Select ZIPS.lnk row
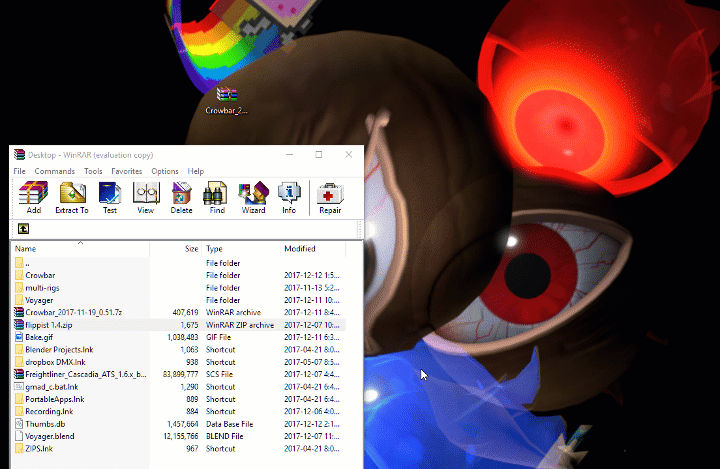This screenshot has width=720, height=469. (178, 448)
